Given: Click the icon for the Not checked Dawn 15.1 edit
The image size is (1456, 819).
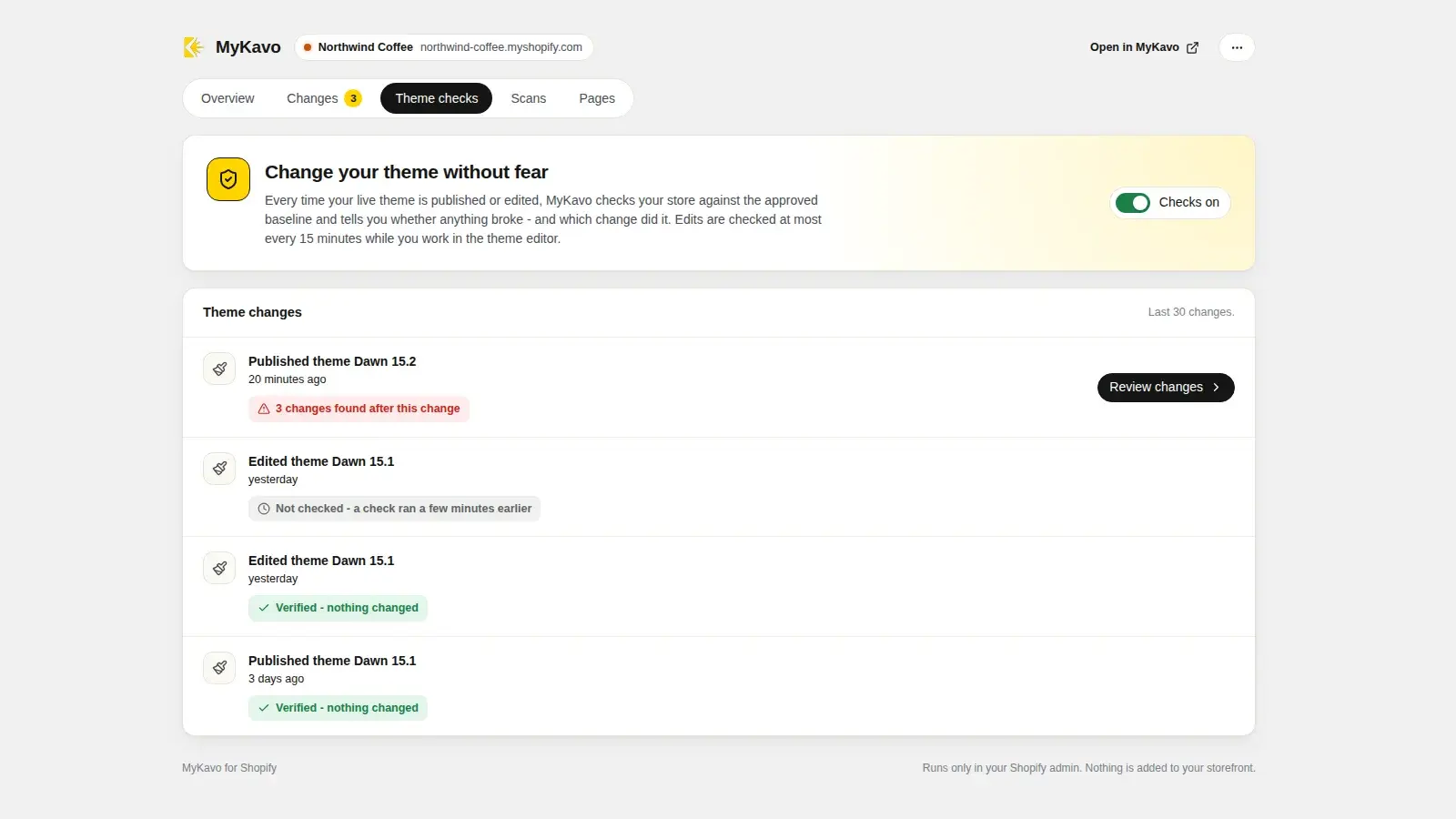Looking at the screenshot, I should pos(219,469).
